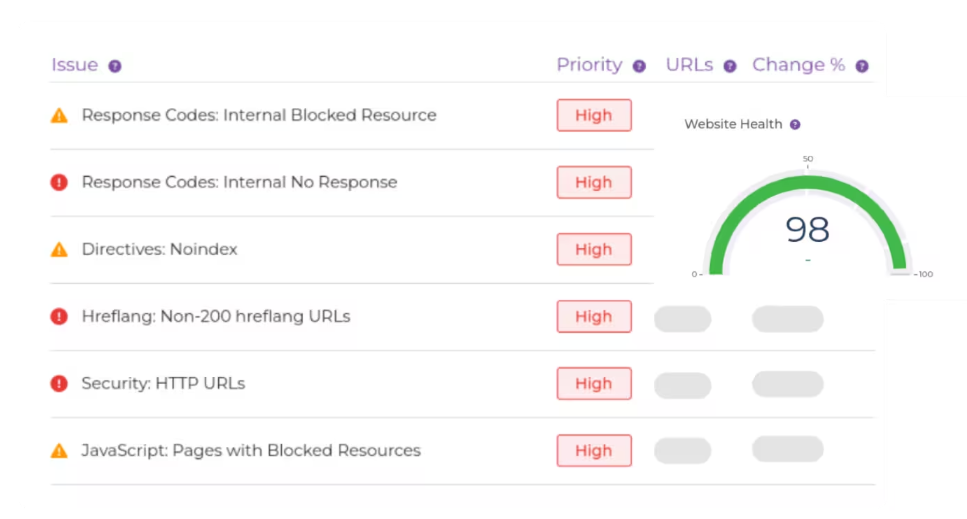Sort by the Change % column
Image resolution: width=967 pixels, height=519 pixels.
[798, 65]
